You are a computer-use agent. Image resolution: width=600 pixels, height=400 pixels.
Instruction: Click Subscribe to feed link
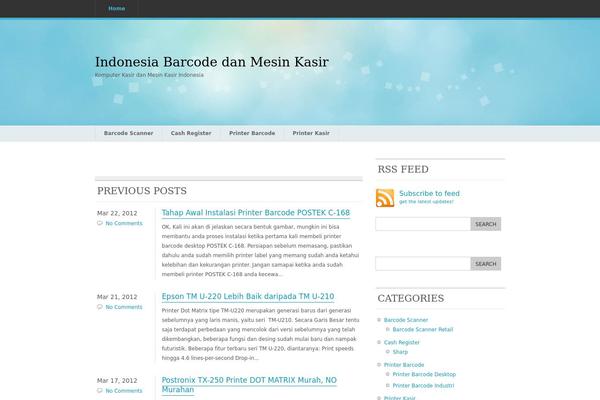(429, 194)
